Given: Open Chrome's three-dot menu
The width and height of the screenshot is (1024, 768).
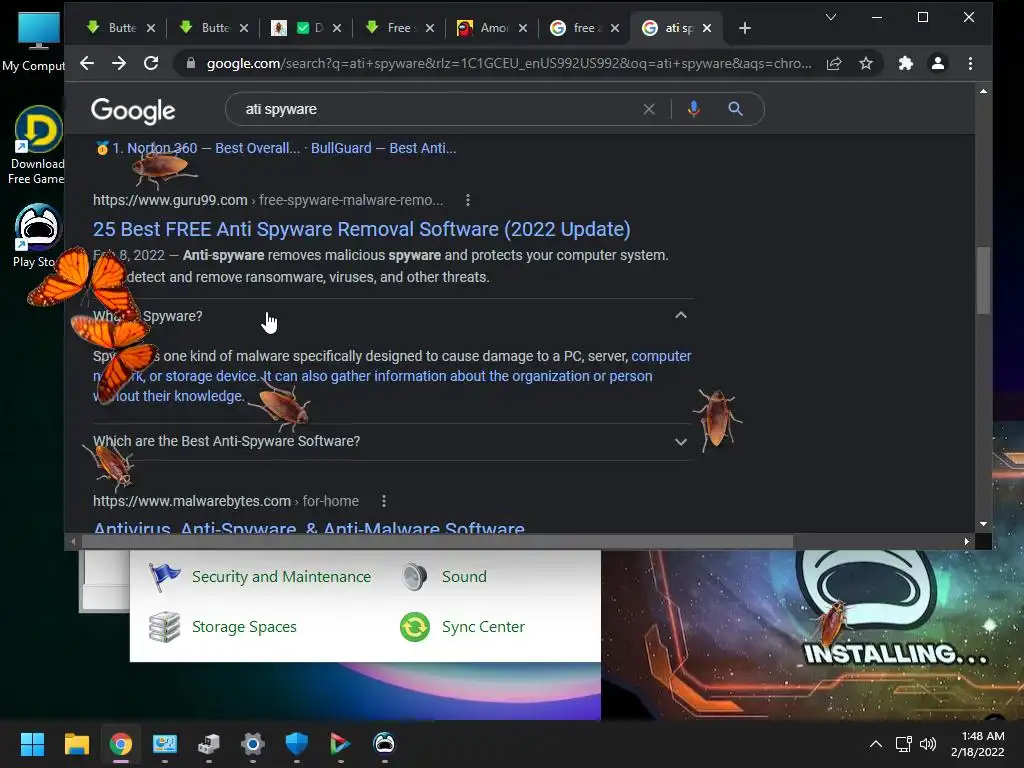Looking at the screenshot, I should click(x=970, y=63).
